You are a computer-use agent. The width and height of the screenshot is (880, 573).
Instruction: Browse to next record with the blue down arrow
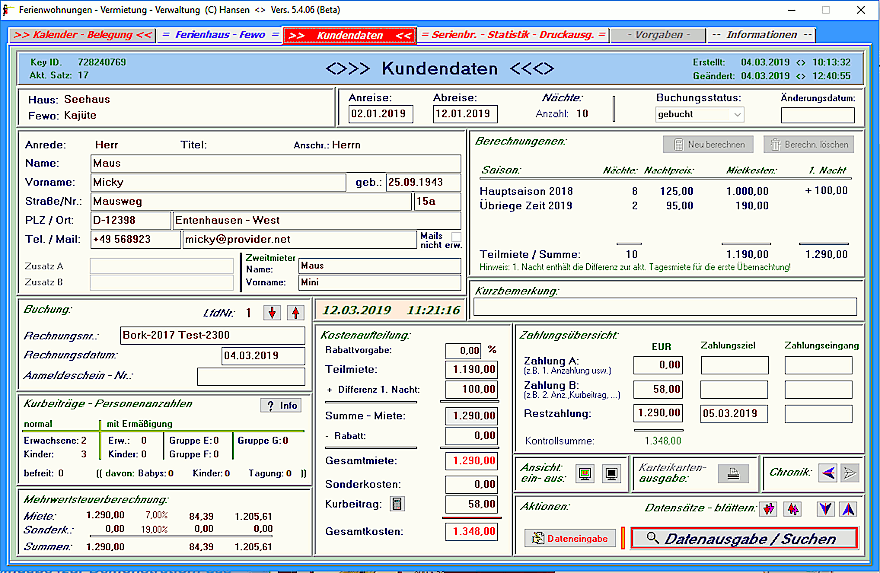[825, 509]
